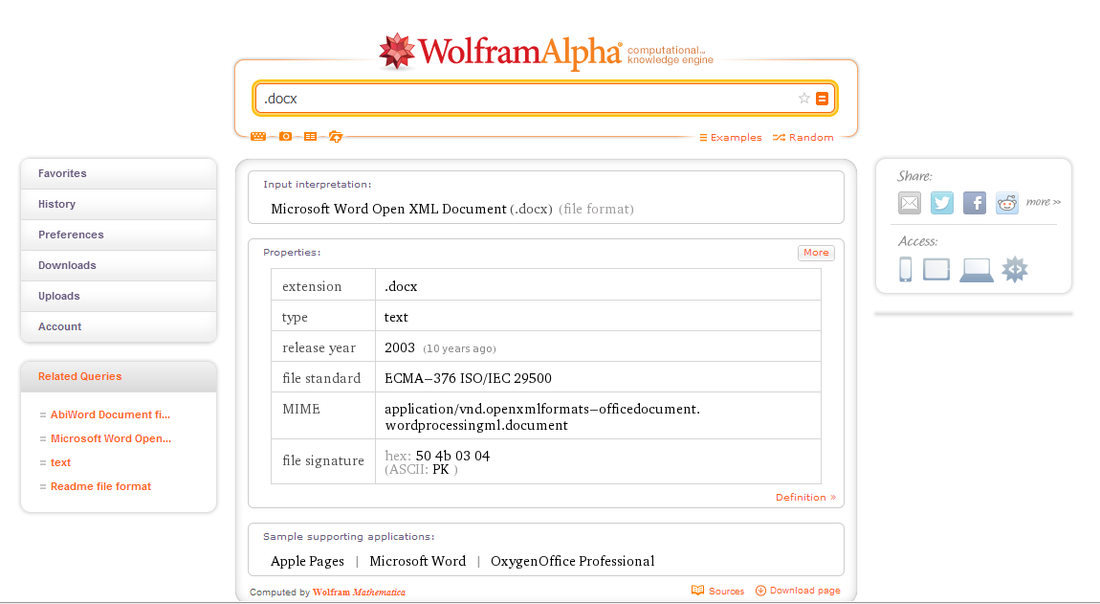This screenshot has height=604, width=1100.
Task: Open the Definition » link
Action: coord(805,497)
